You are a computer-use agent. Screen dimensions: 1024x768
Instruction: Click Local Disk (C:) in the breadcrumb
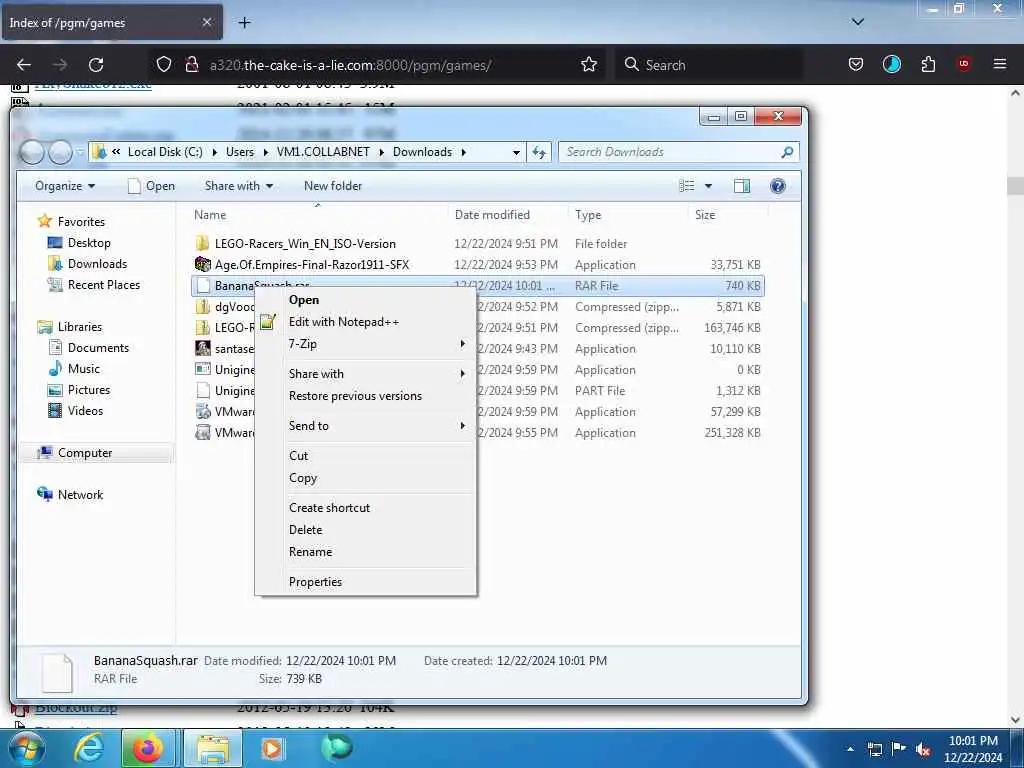coord(165,152)
